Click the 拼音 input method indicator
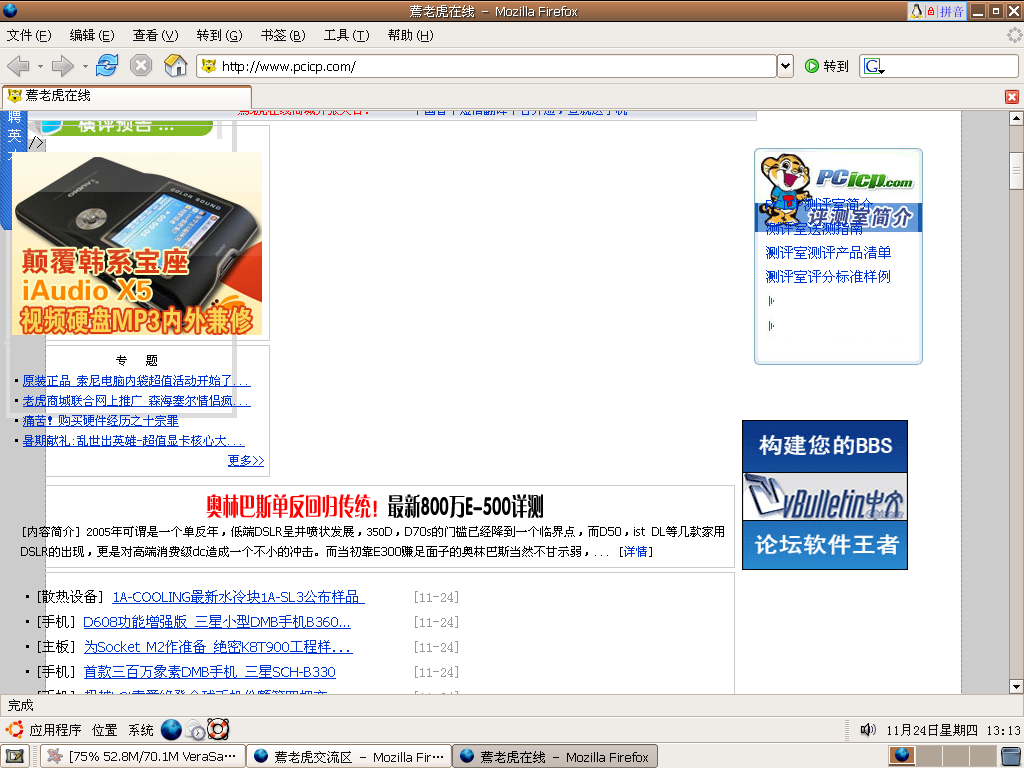The height and width of the screenshot is (768, 1024). tap(952, 11)
